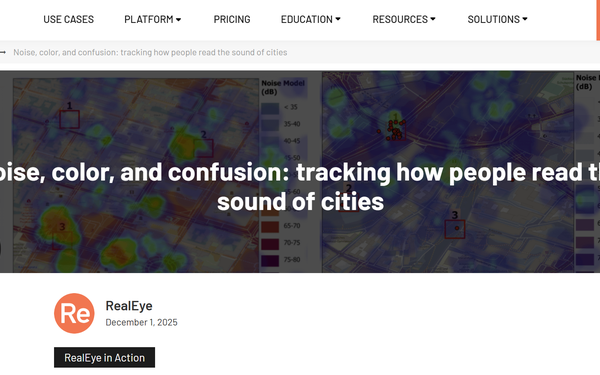The height and width of the screenshot is (375, 600).
Task: Expand the RESOURCES dropdown menu
Action: click(404, 19)
